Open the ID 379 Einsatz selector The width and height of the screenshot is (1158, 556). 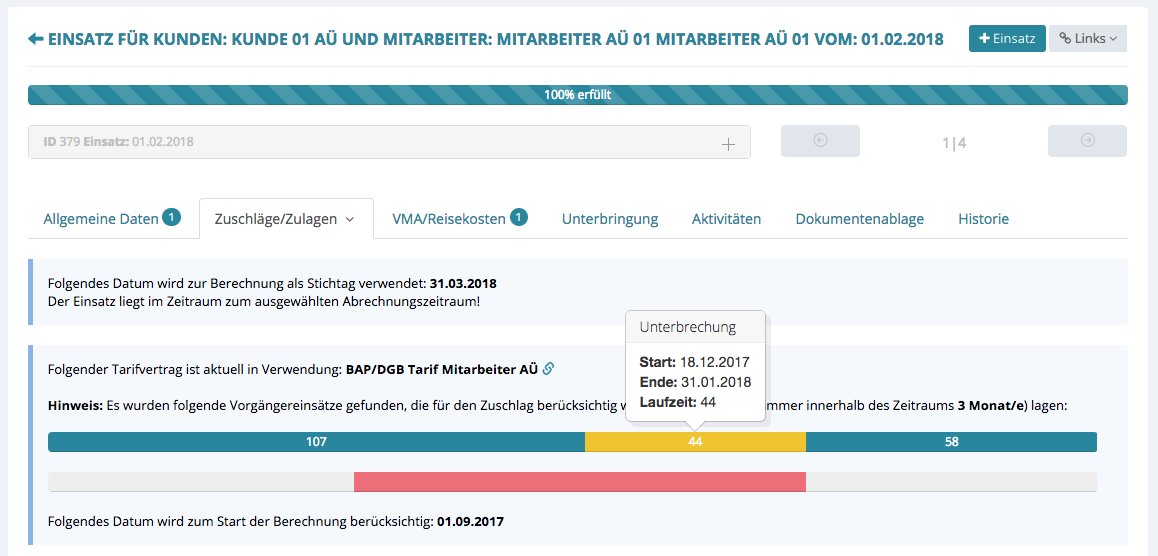point(380,142)
